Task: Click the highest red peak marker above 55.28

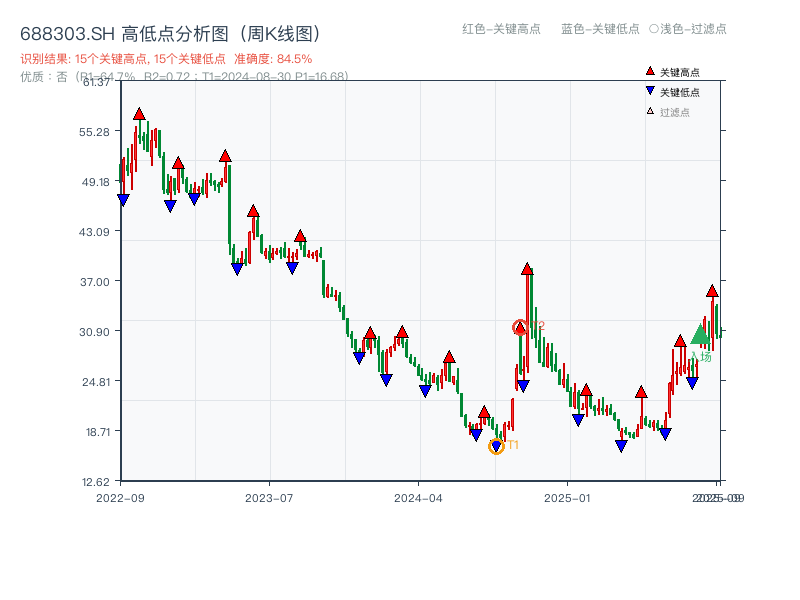Action: tap(139, 114)
